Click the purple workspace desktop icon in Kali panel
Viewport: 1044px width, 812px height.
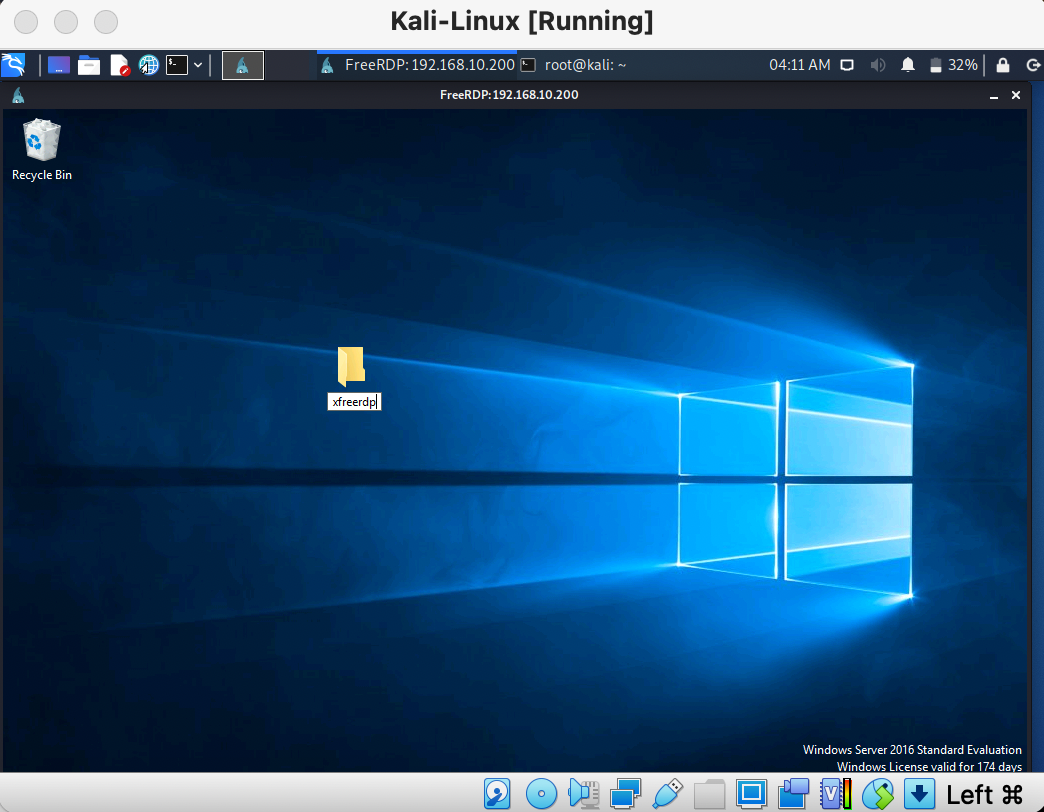tap(59, 65)
